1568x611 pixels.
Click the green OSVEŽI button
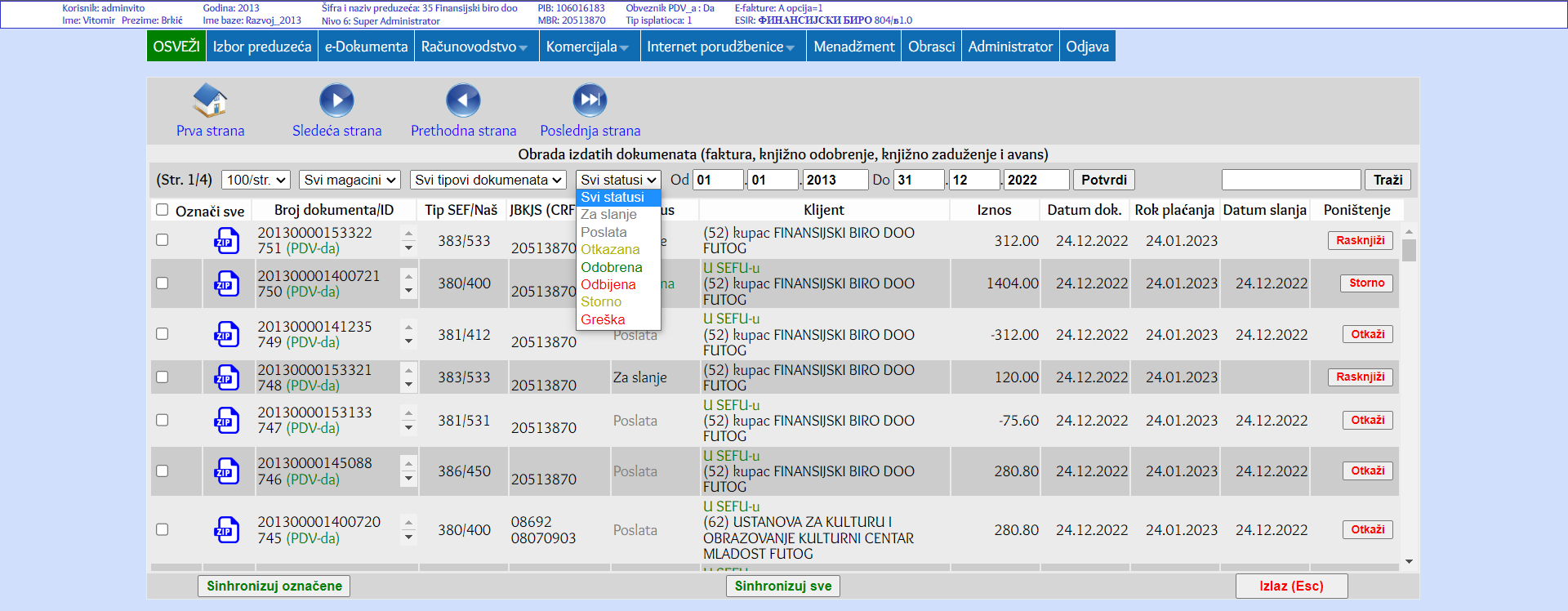point(176,47)
